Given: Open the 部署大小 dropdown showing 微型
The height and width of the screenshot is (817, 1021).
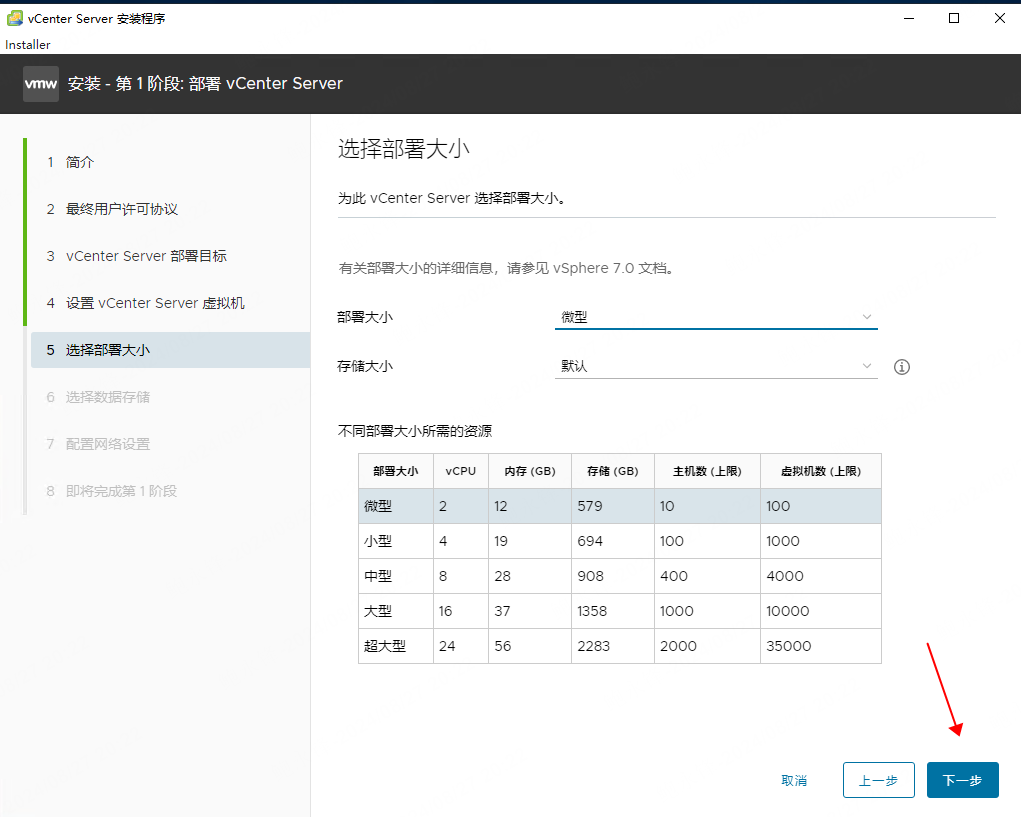Looking at the screenshot, I should pyautogui.click(x=716, y=317).
